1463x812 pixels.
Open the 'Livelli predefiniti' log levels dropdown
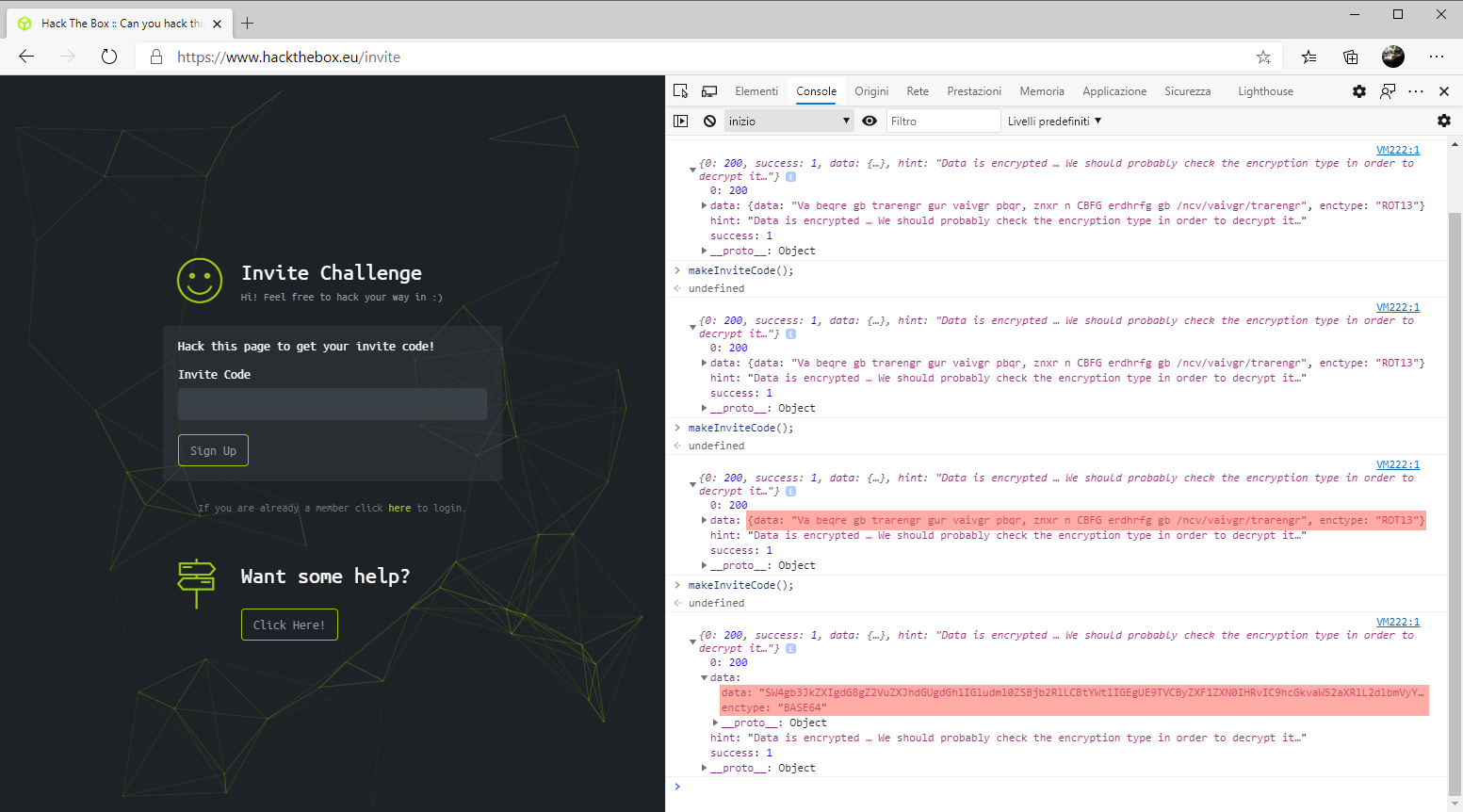click(x=1054, y=122)
